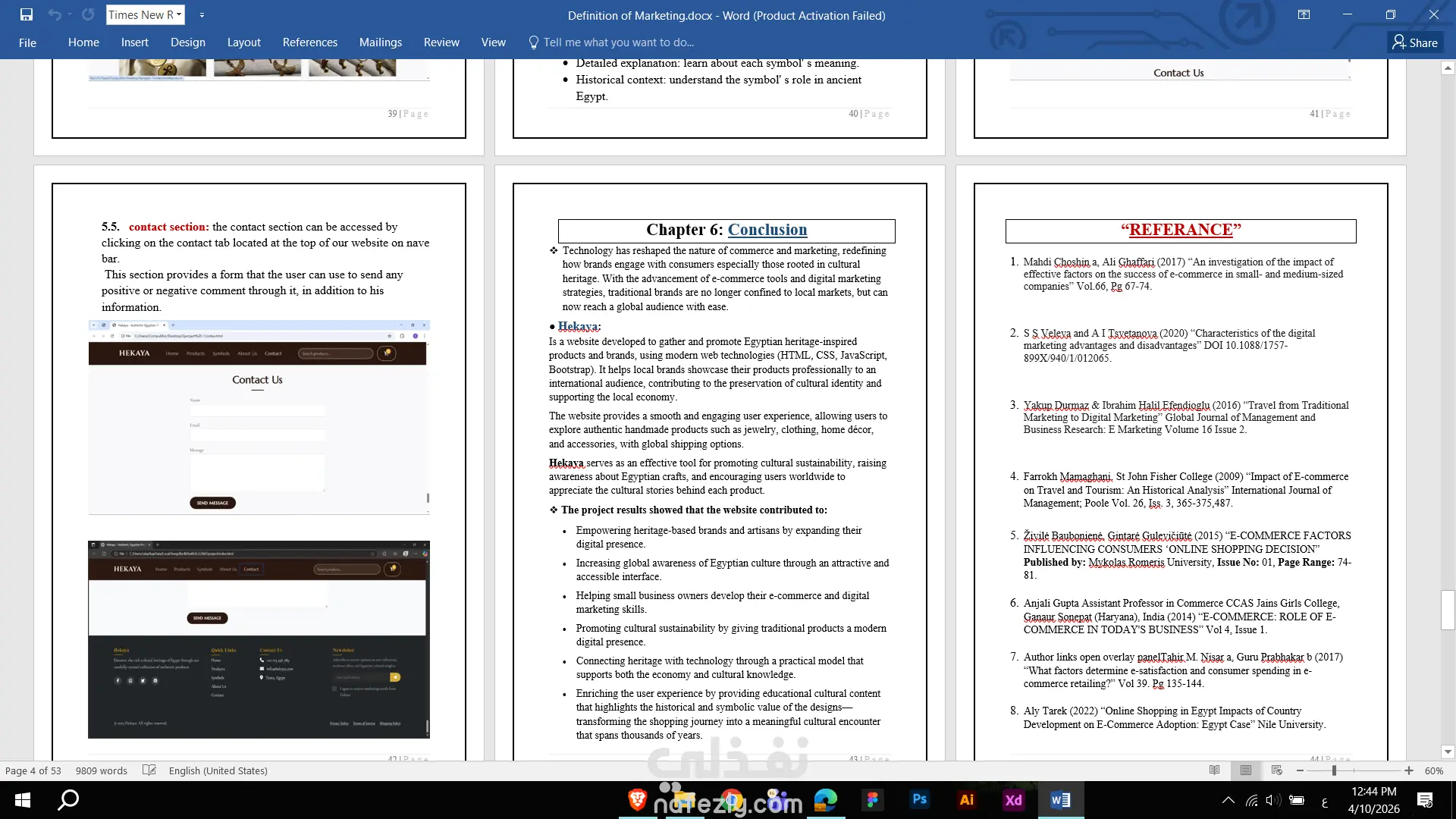Click the battery tray icon
Screen dimensions: 1456x819
point(1297,800)
